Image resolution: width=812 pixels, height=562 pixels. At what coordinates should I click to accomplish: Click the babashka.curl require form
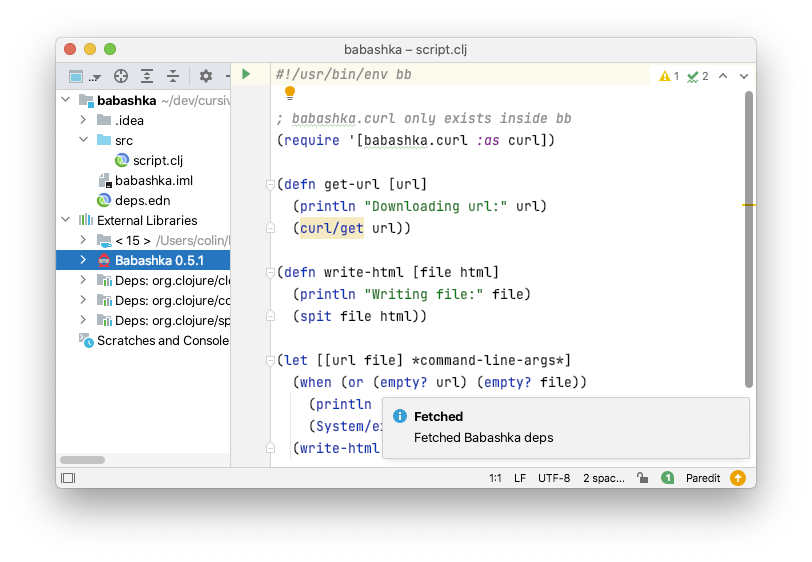(416, 140)
